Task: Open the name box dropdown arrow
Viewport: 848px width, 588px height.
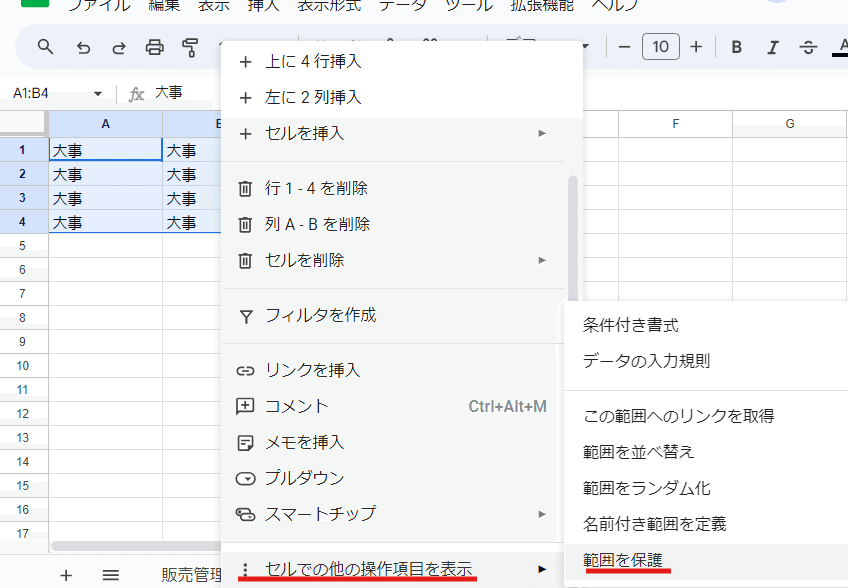Action: (98, 94)
